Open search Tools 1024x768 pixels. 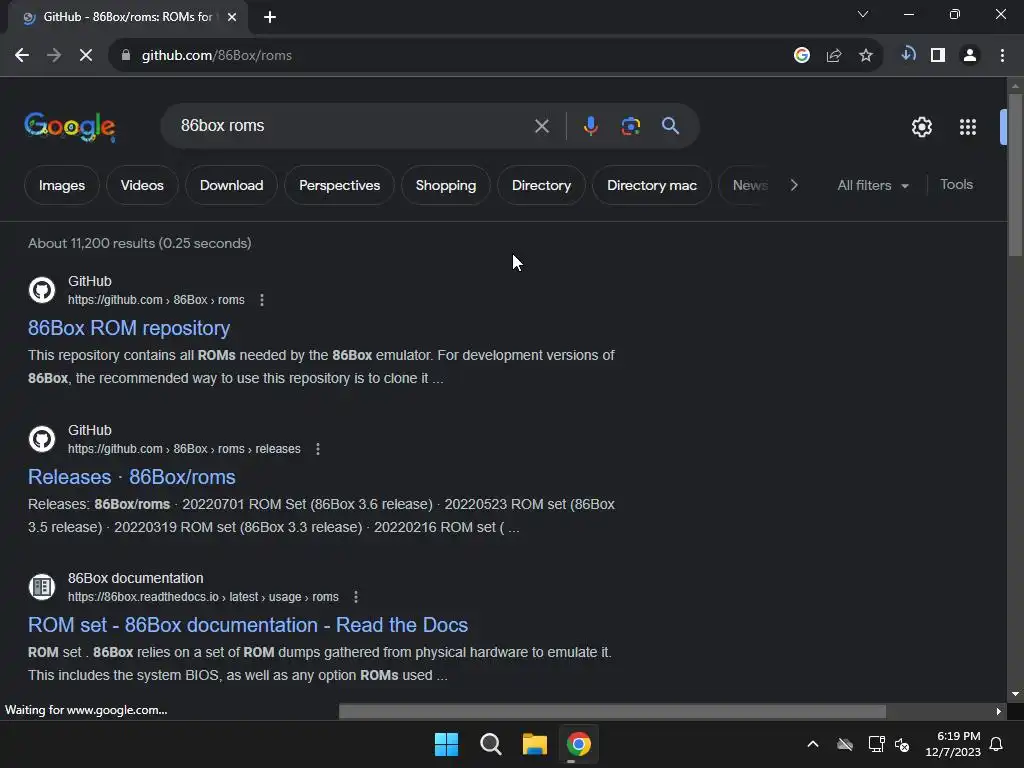[x=956, y=185]
